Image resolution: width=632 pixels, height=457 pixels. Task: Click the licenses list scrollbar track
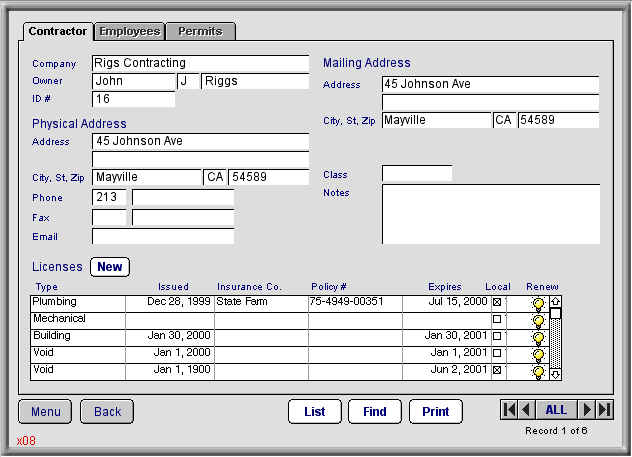point(555,343)
